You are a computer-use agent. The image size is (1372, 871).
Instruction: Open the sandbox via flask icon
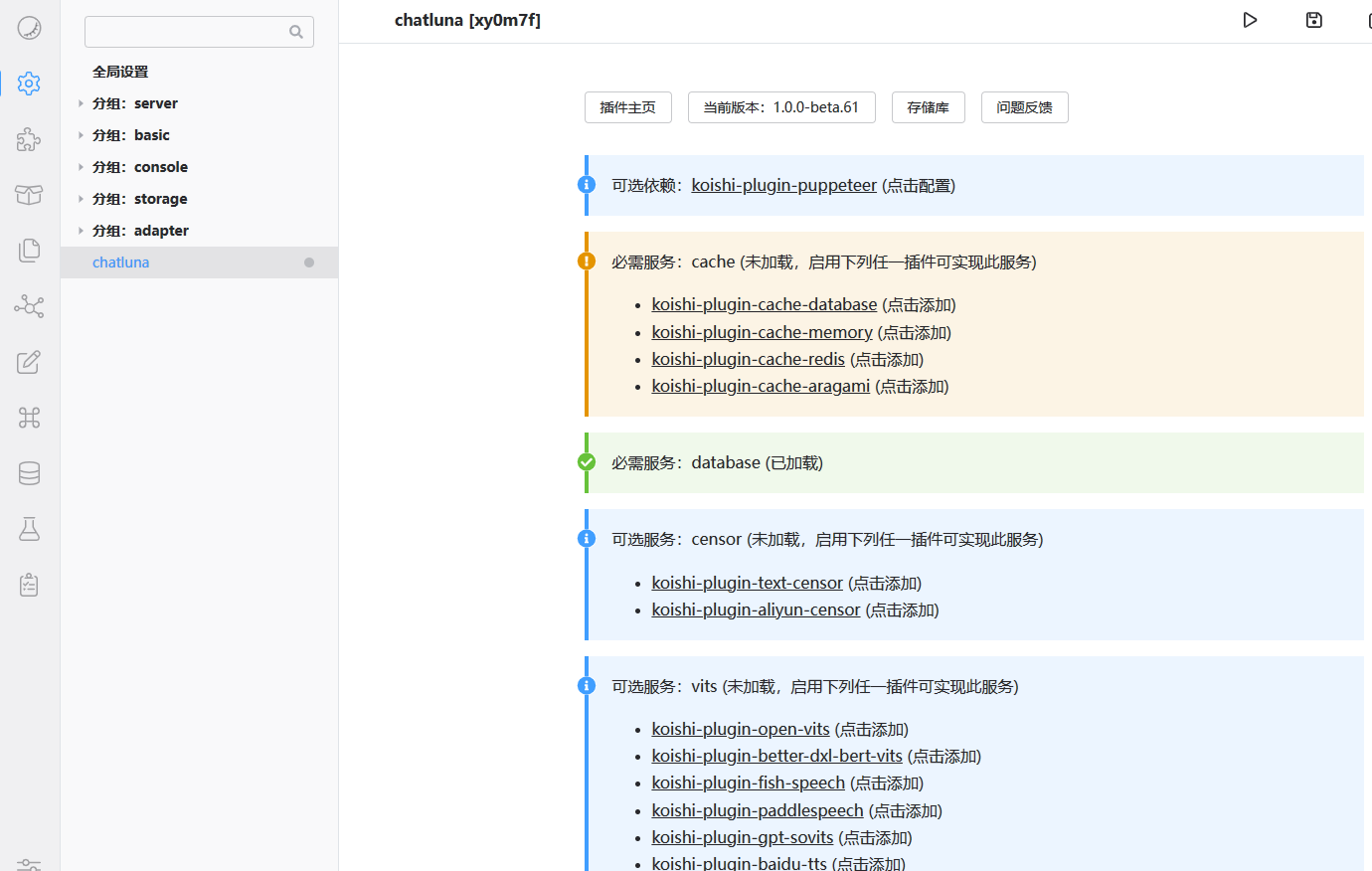[x=28, y=529]
